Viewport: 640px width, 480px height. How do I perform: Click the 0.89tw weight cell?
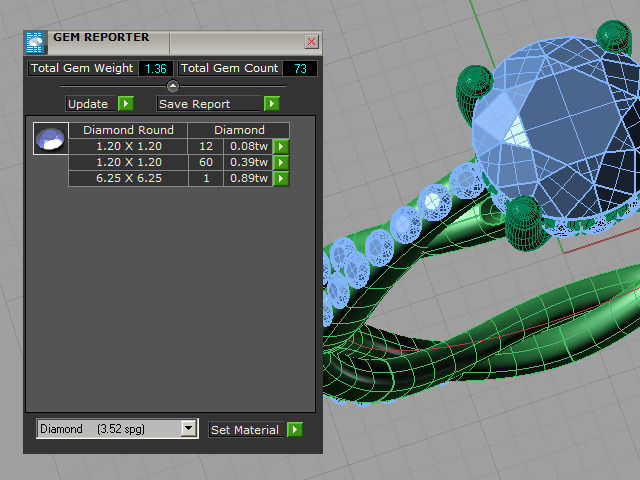click(x=248, y=178)
